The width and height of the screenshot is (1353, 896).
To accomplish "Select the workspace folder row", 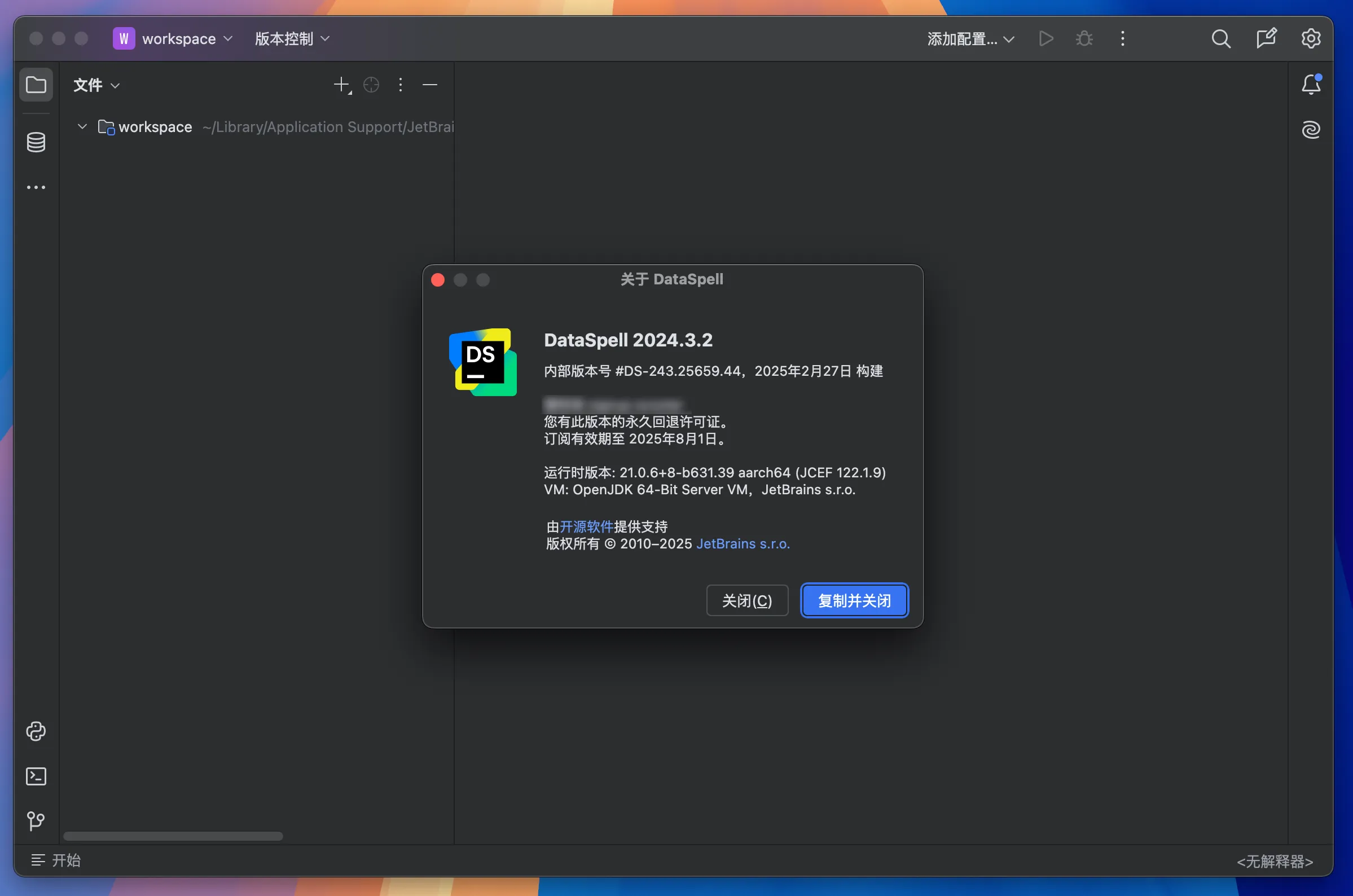I will coord(257,127).
